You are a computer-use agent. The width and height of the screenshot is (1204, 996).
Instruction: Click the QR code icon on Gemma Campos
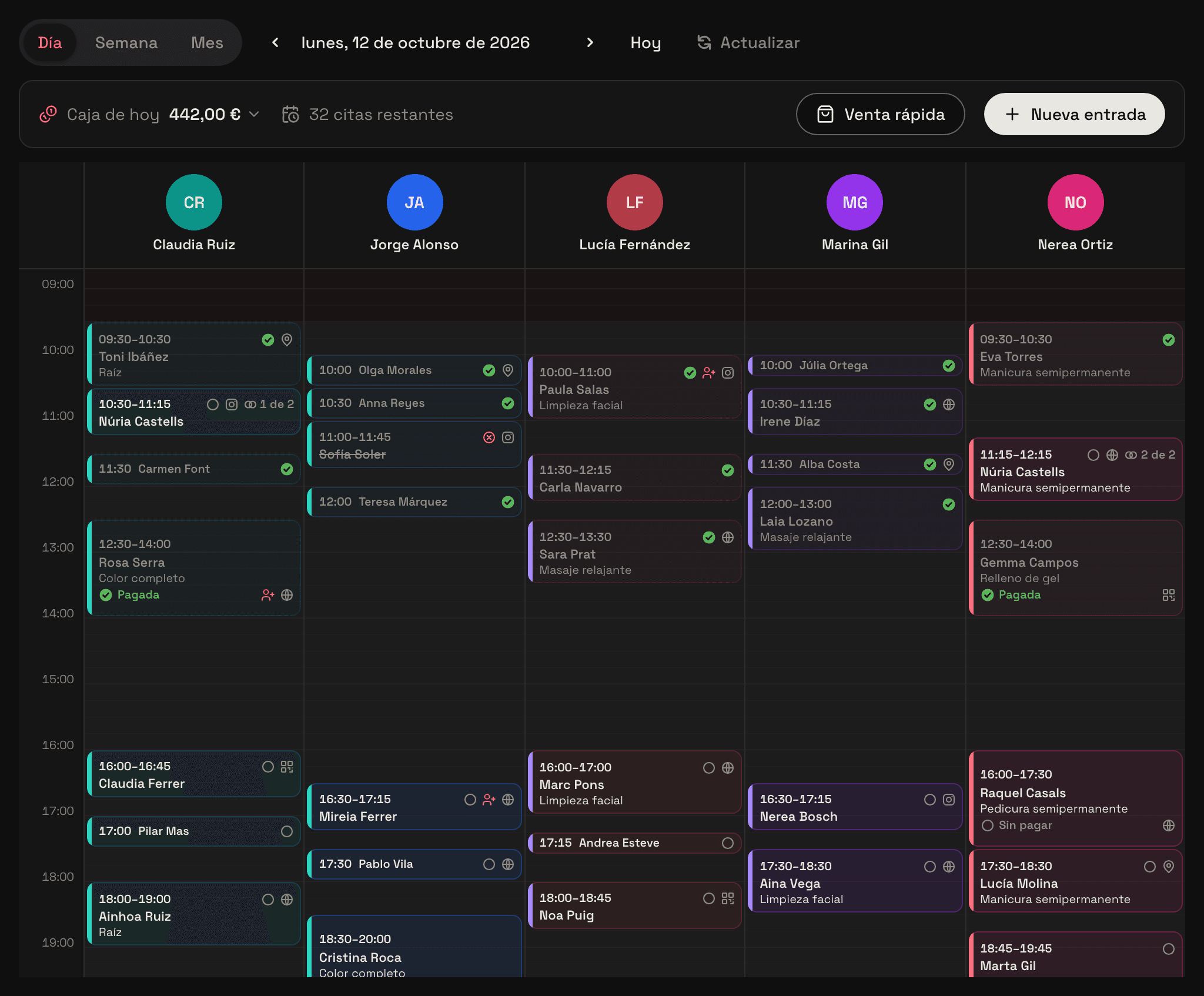tap(1169, 595)
